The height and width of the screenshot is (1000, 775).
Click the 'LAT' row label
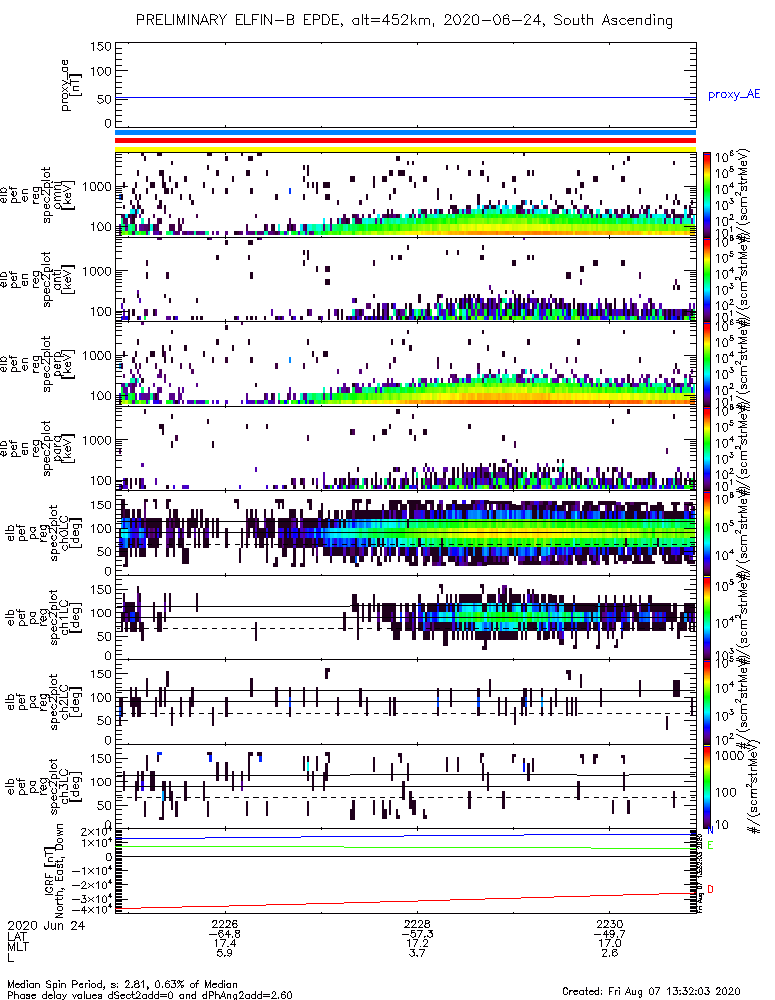(17, 936)
